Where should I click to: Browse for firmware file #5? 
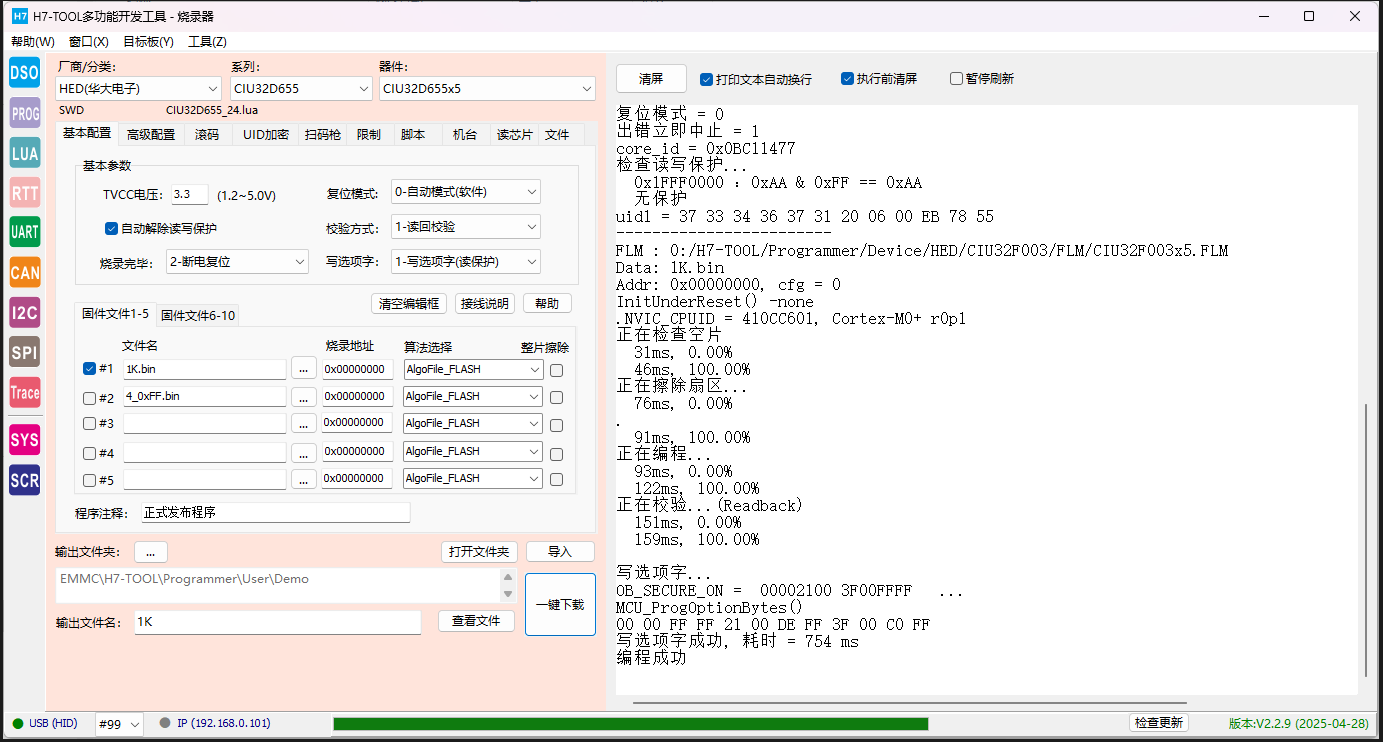[303, 479]
